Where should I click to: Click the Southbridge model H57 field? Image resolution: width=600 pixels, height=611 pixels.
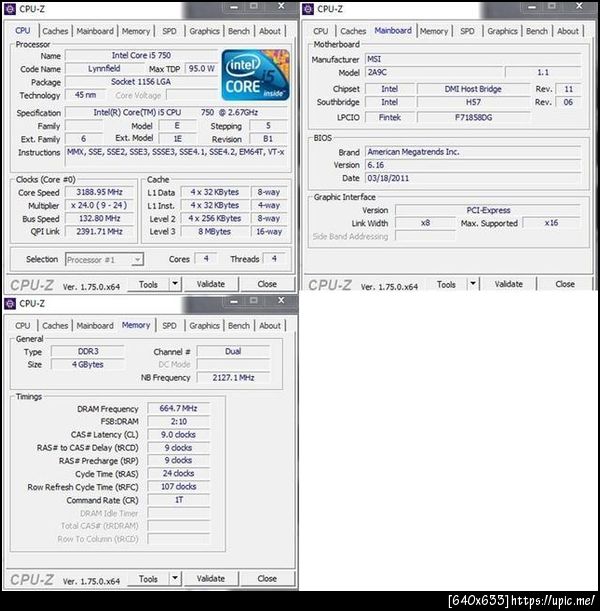(x=473, y=102)
